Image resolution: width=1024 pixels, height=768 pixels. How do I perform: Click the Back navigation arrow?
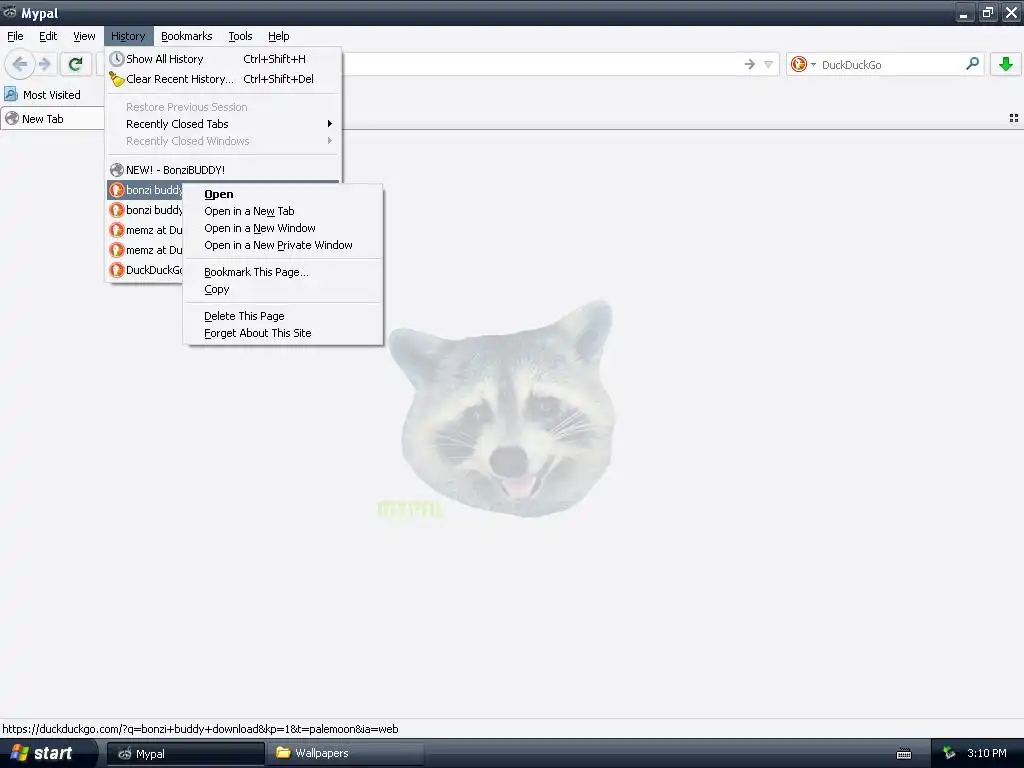pyautogui.click(x=20, y=64)
